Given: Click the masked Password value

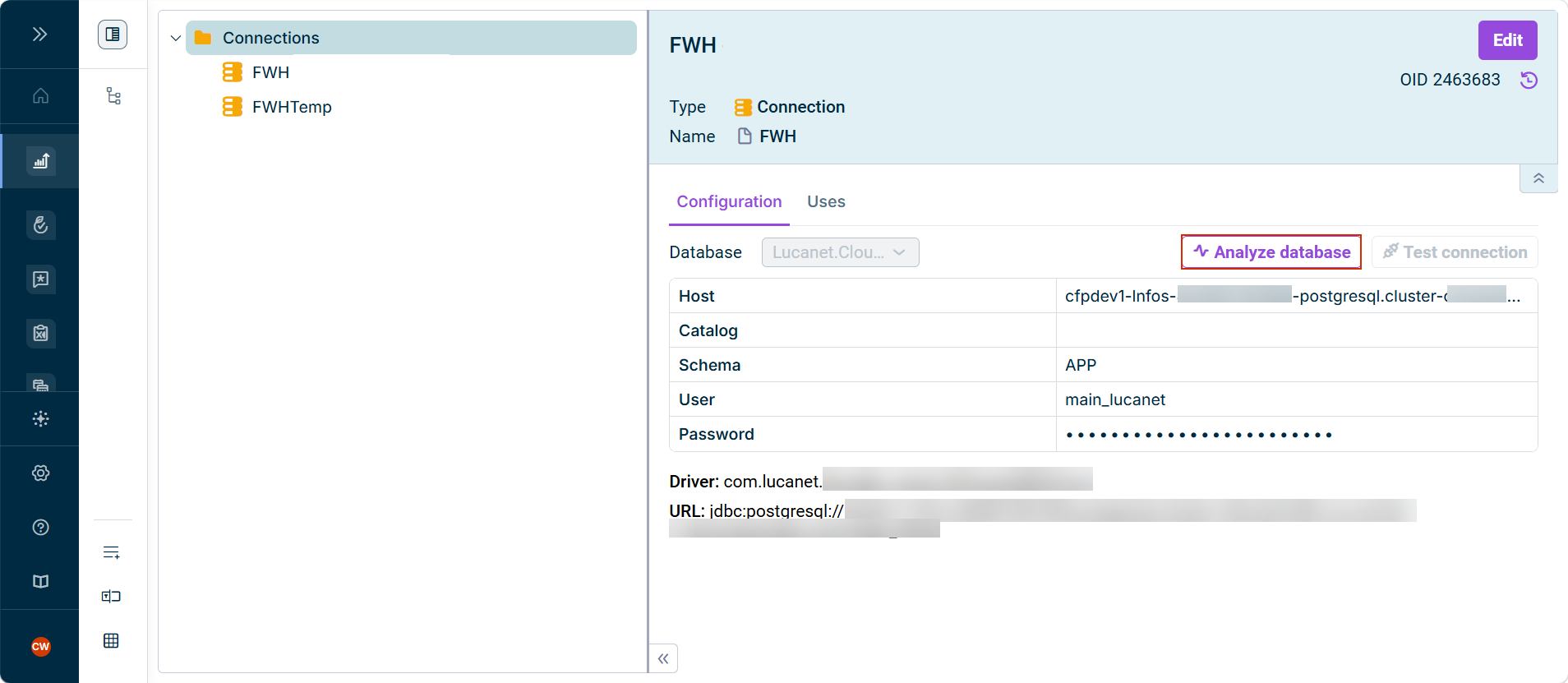Looking at the screenshot, I should tap(1198, 435).
